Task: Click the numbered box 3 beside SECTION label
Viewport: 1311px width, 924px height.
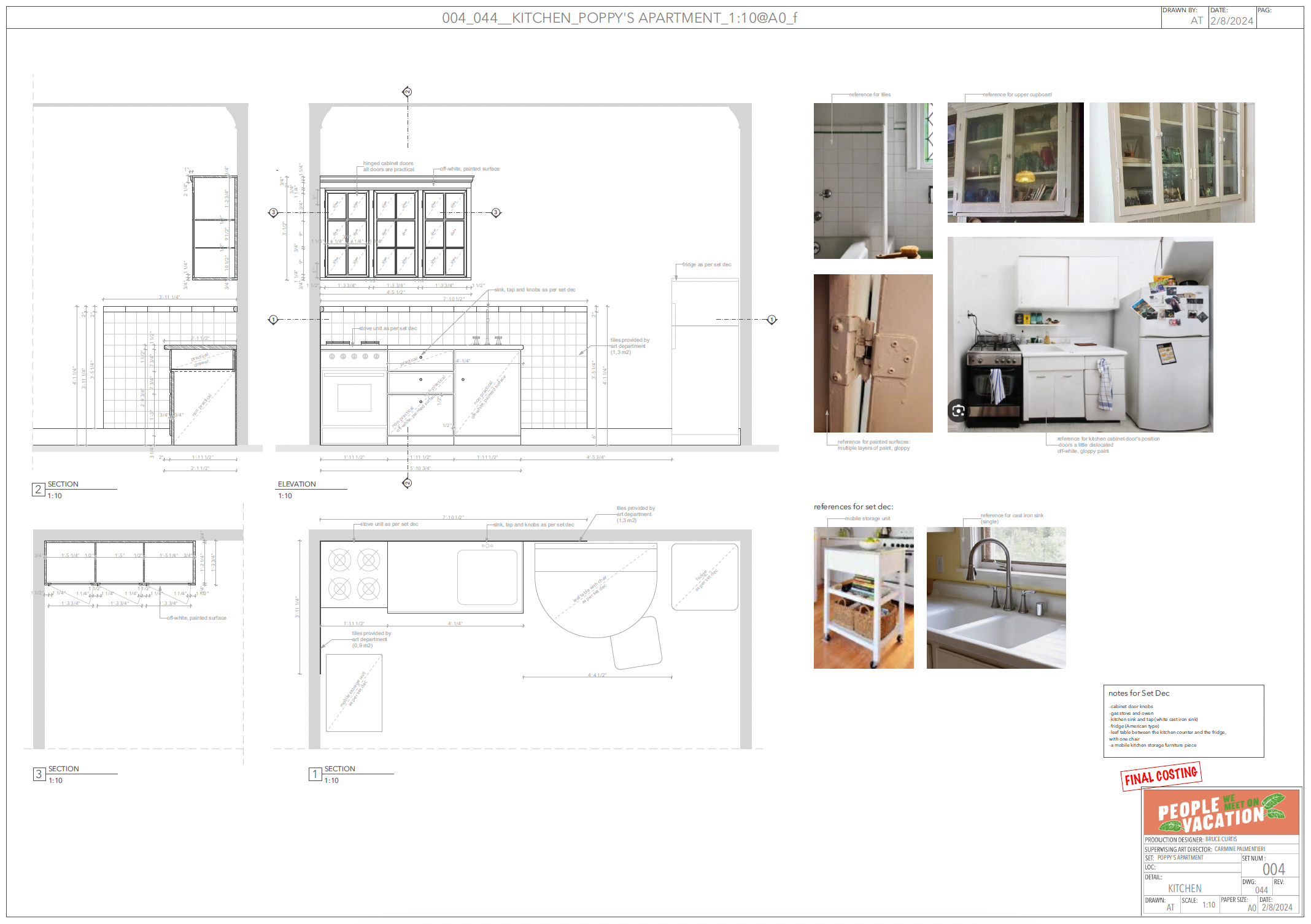Action: tap(39, 774)
